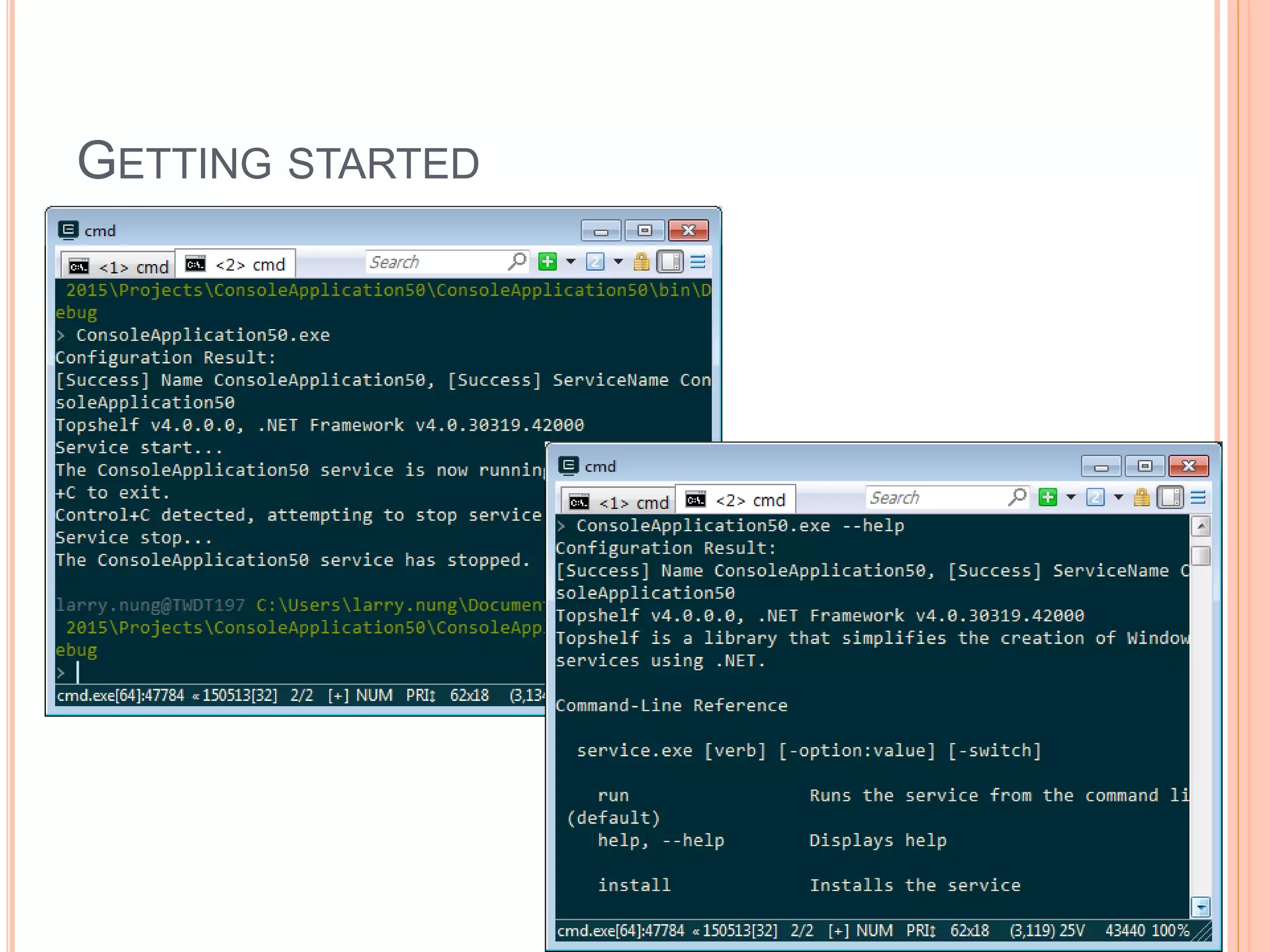This screenshot has width=1270, height=952.
Task: Minimize the back cmd window
Action: click(601, 231)
